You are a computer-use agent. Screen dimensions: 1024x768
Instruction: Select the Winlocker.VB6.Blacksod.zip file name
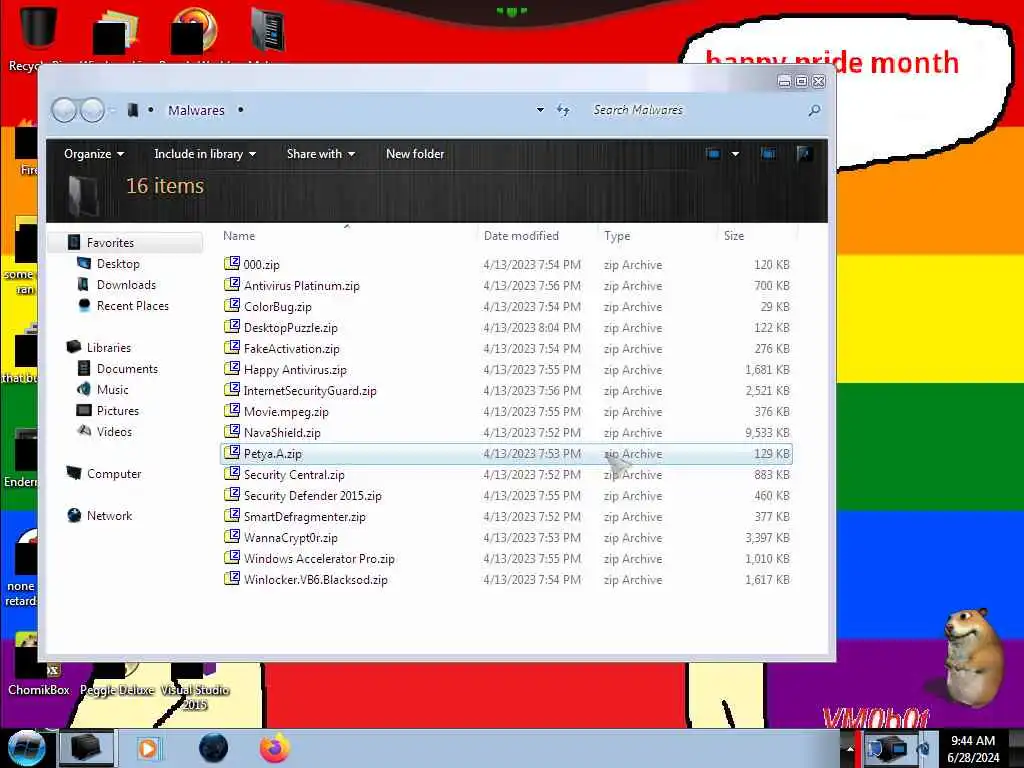(315, 579)
